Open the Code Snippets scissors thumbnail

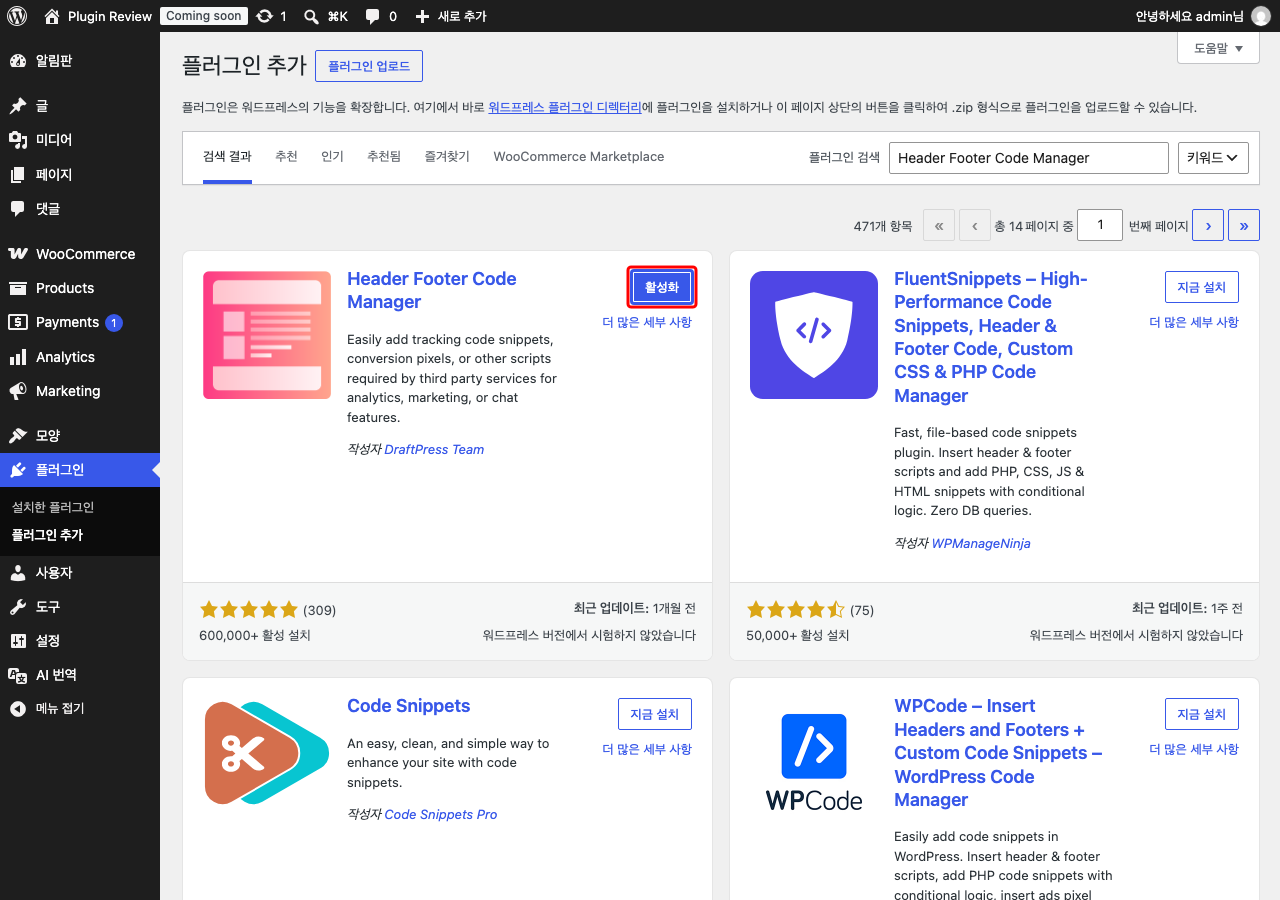(267, 754)
